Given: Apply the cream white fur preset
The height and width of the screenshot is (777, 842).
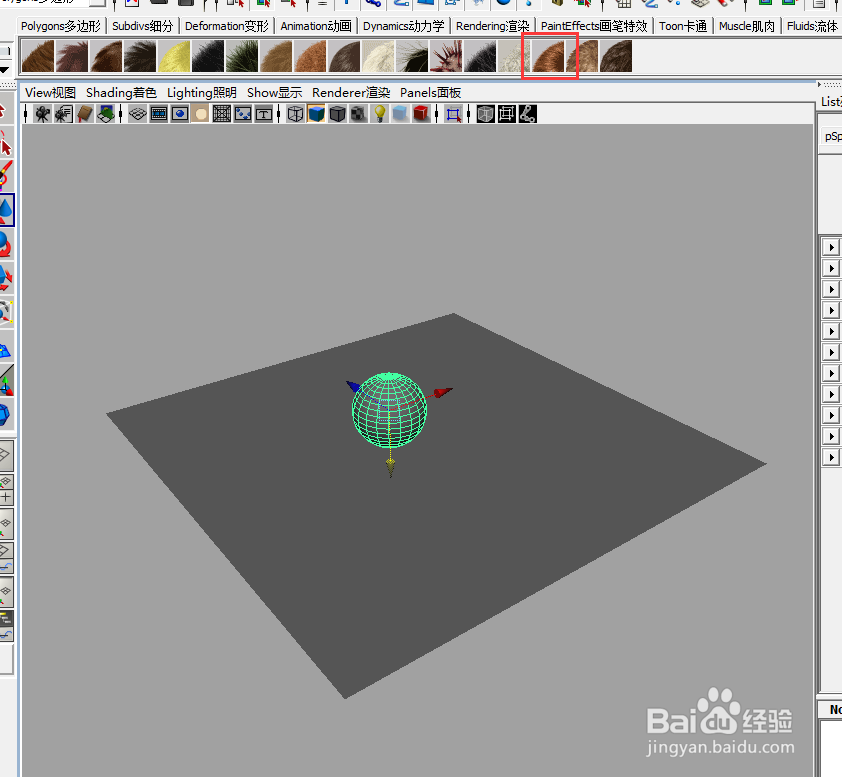Looking at the screenshot, I should 378,56.
